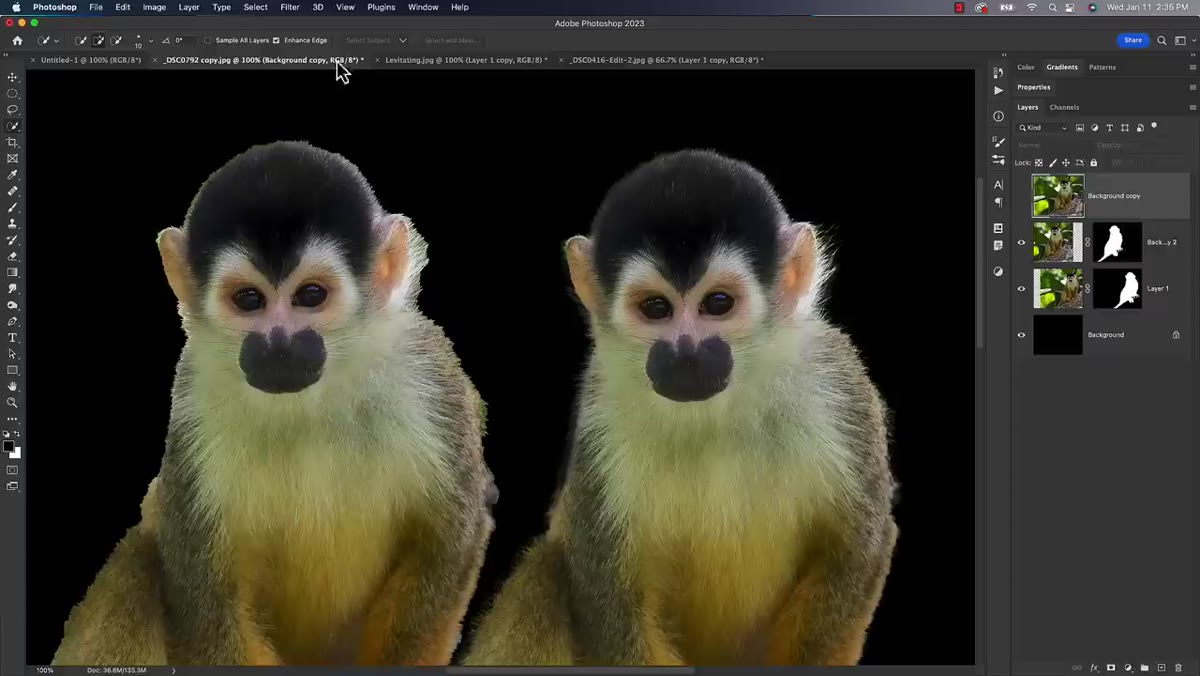Image resolution: width=1200 pixels, height=676 pixels.
Task: Select the Smudge tool
Action: click(x=13, y=289)
